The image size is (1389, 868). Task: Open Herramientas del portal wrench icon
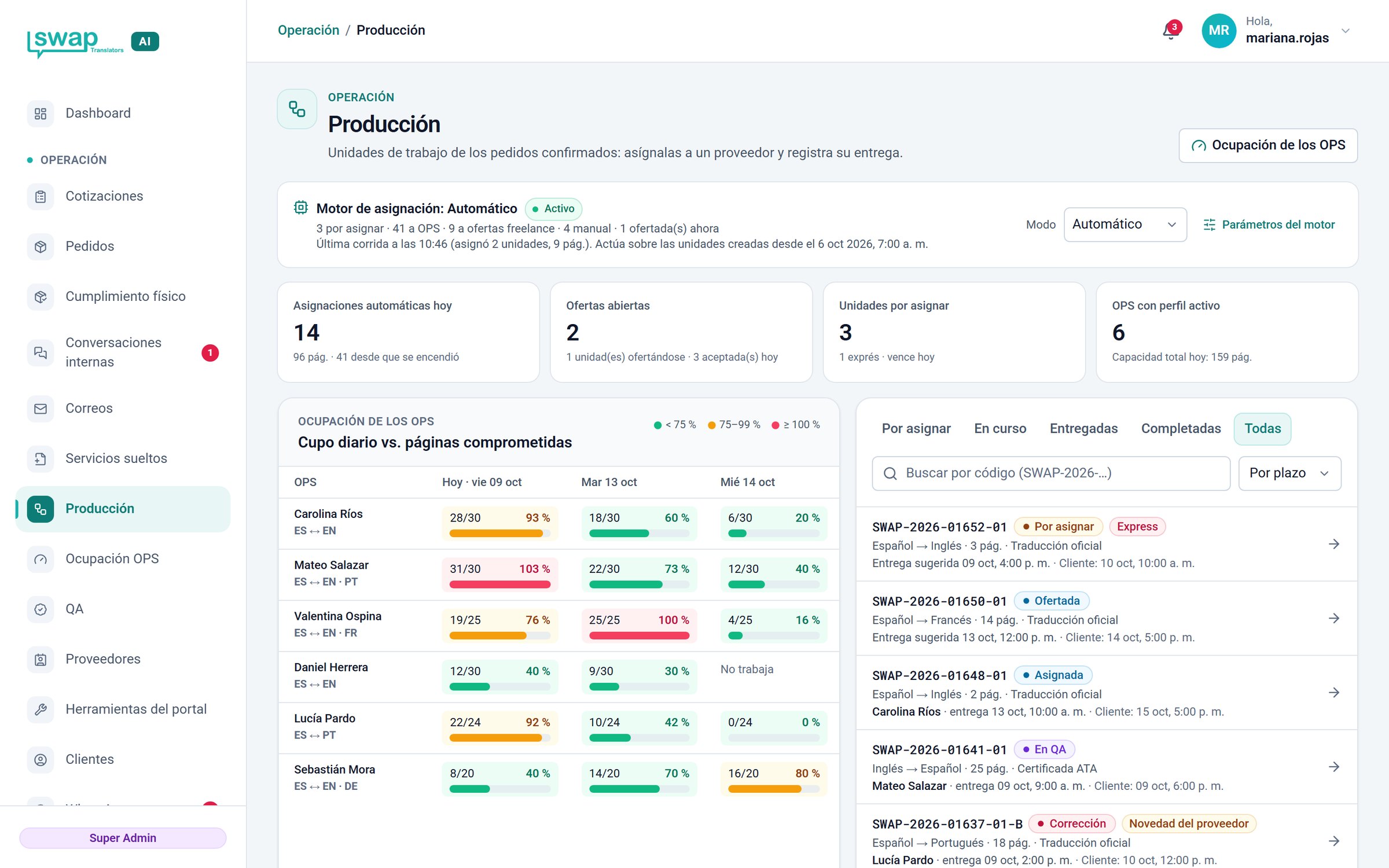40,709
